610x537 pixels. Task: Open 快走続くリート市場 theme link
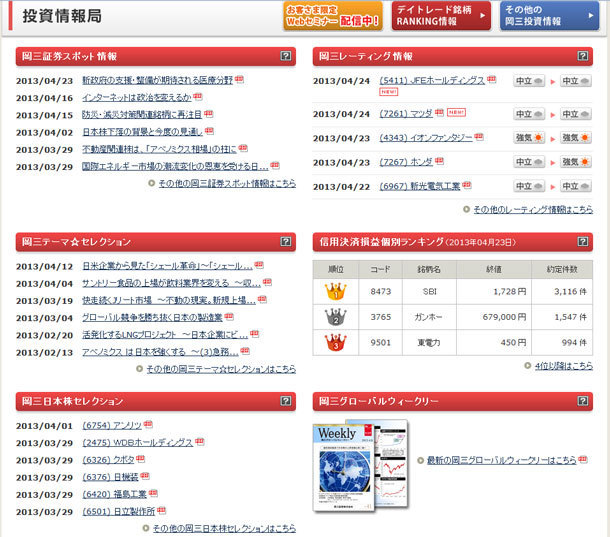click(x=169, y=300)
